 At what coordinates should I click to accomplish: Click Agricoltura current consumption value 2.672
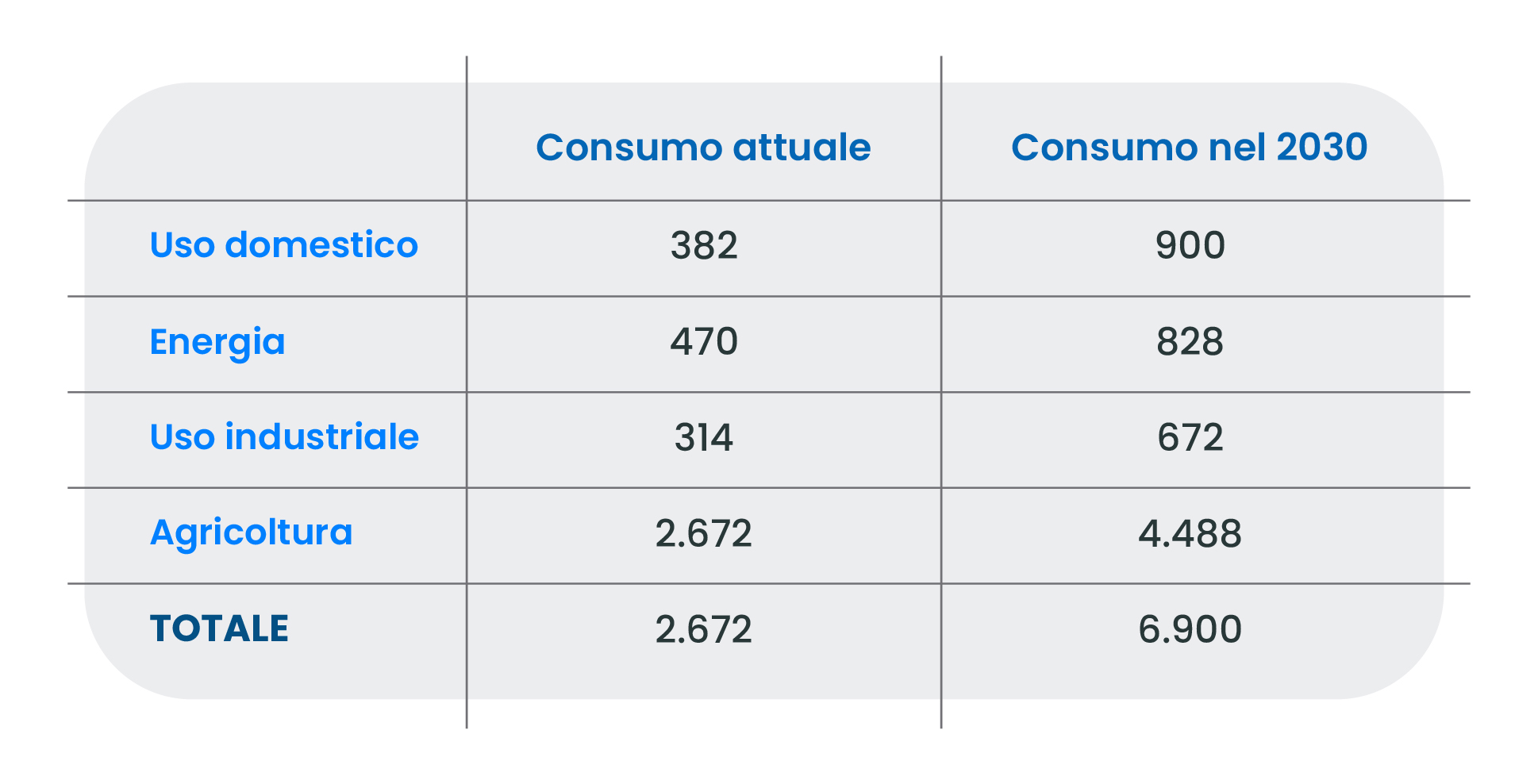tap(704, 533)
